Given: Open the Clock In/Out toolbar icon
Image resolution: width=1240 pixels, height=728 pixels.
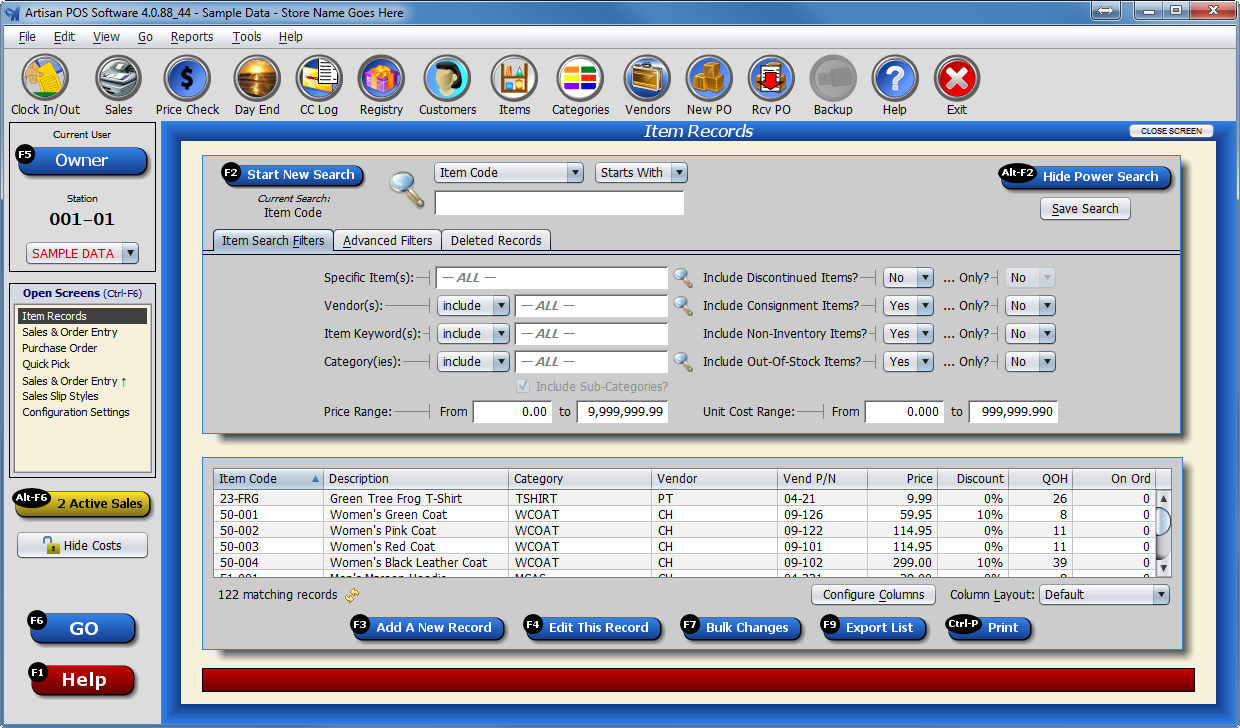Looking at the screenshot, I should click(x=45, y=78).
